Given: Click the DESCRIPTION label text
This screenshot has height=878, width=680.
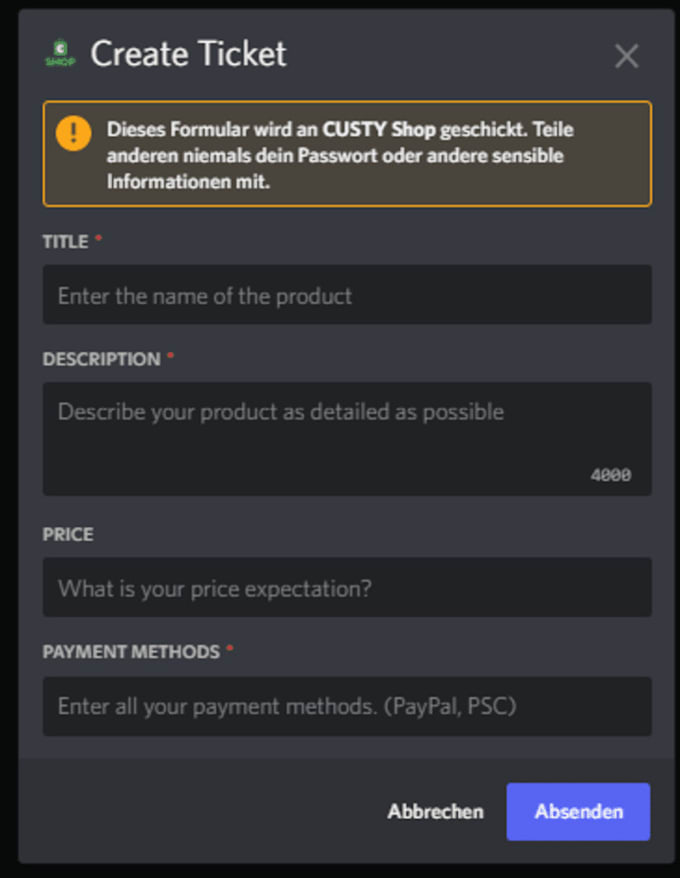Looking at the screenshot, I should pos(101,359).
